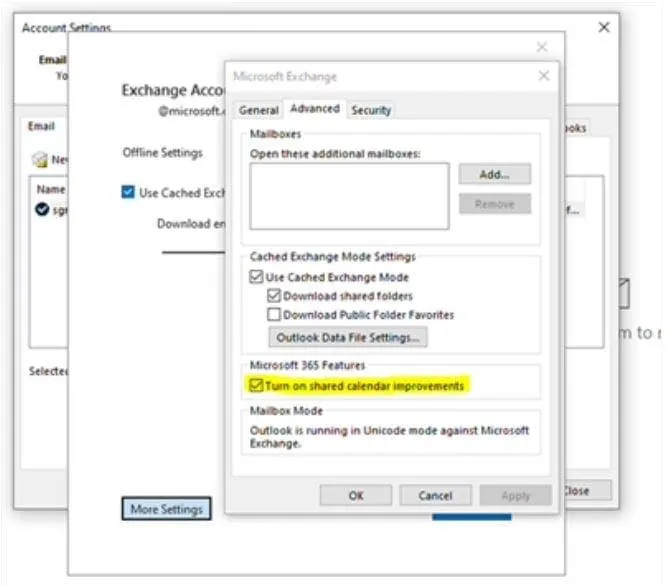This screenshot has height=586, width=670.
Task: Select the Email tab in Account Settings
Action: pos(41,126)
